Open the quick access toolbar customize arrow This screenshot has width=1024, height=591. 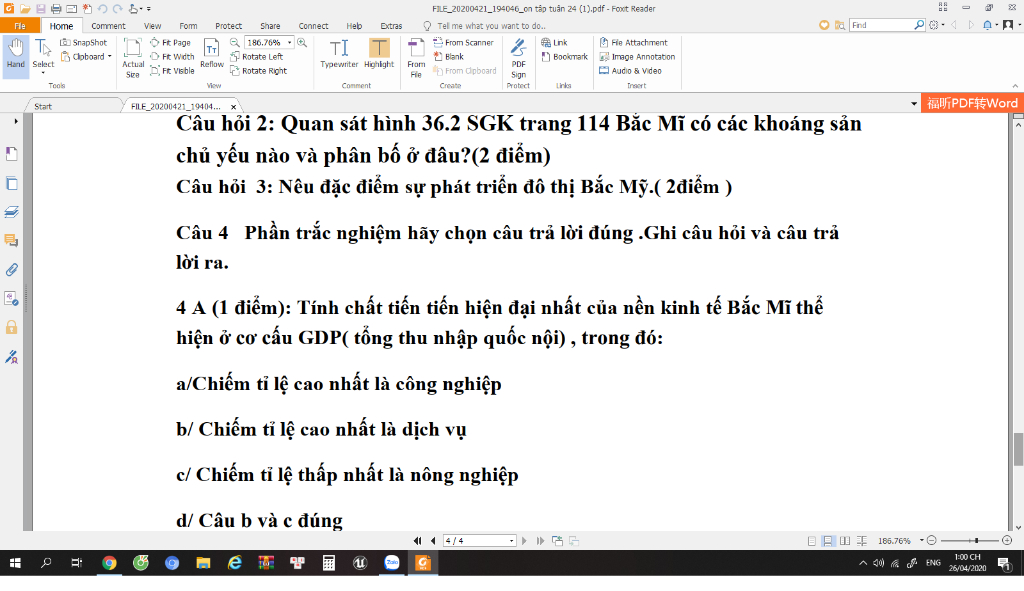tap(149, 8)
